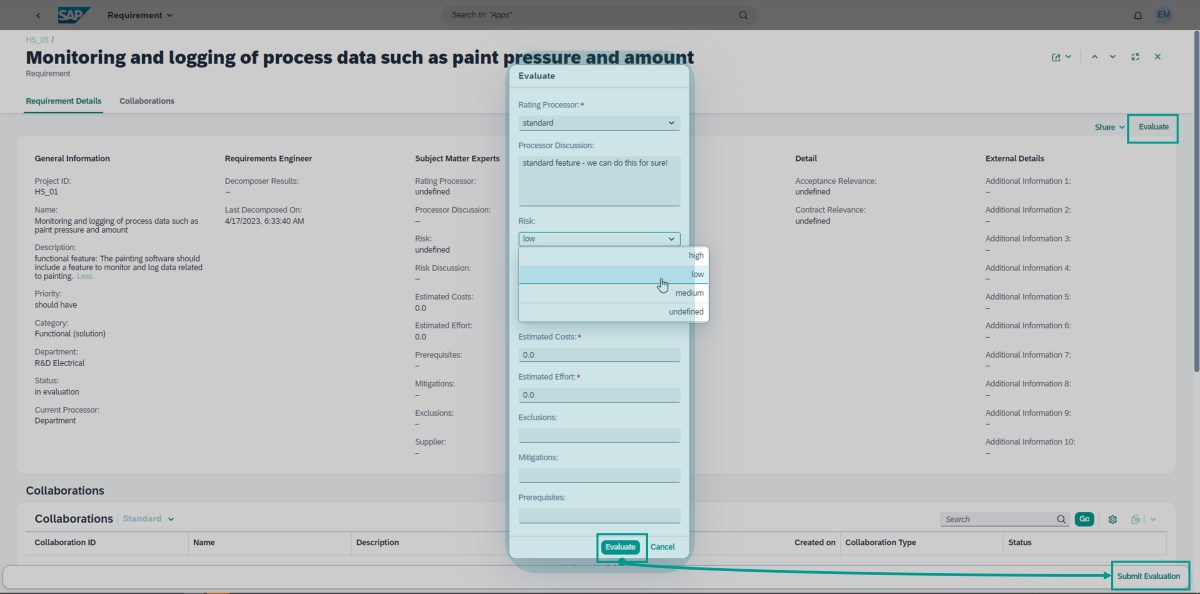Click the Prerequisites input field in dialog
The width and height of the screenshot is (1200, 594).
coord(599,515)
